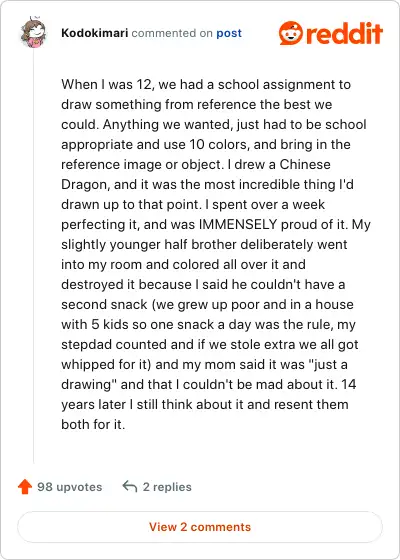400x560 pixels.
Task: Click the text "14" in the comment
Action: (349, 384)
